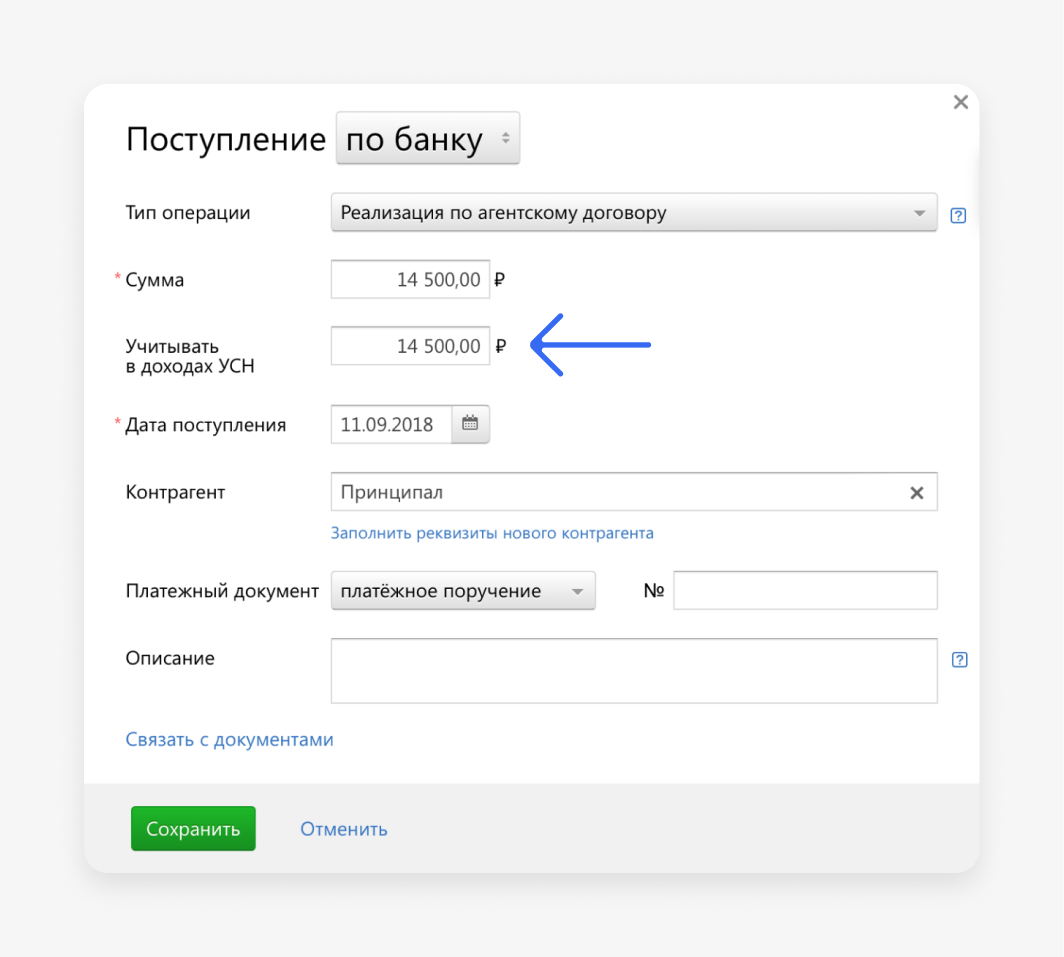Click the 'Тип операции' label

188,213
